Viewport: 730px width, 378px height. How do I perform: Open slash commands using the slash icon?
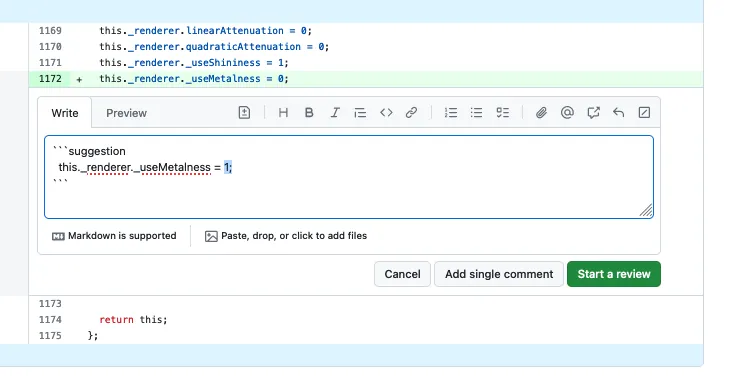pos(644,113)
